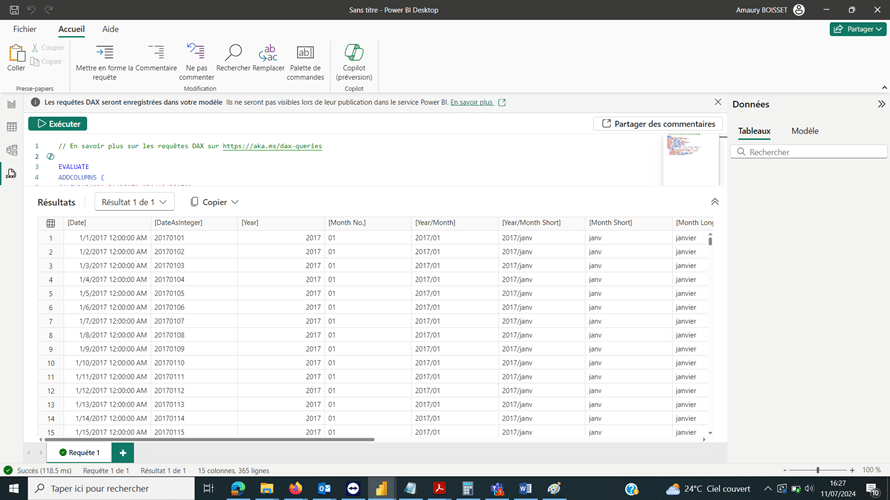Switch to Report view in left sidebar
The image size is (890, 500).
pos(11,104)
